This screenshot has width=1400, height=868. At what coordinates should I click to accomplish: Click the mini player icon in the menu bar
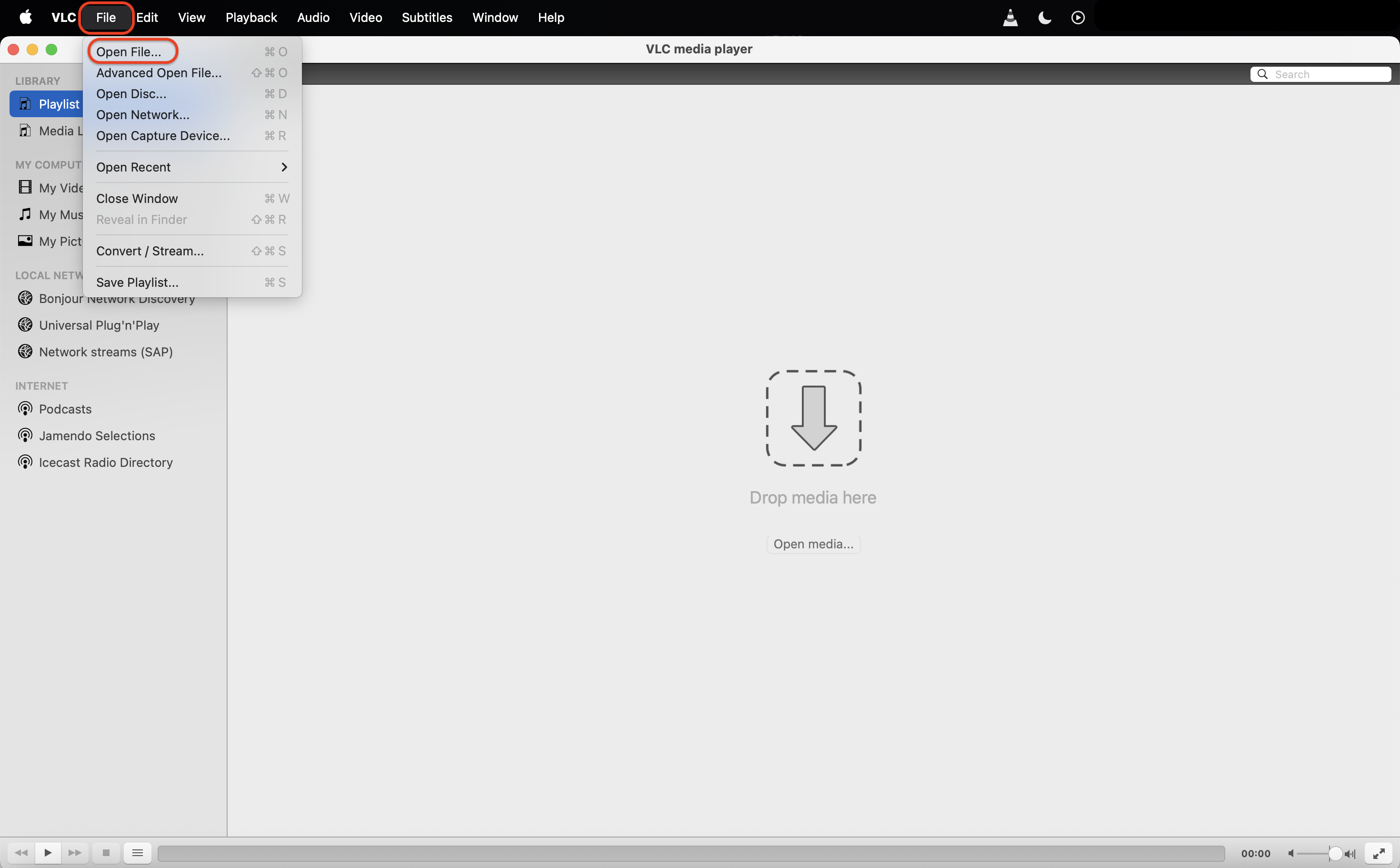pos(1078,17)
